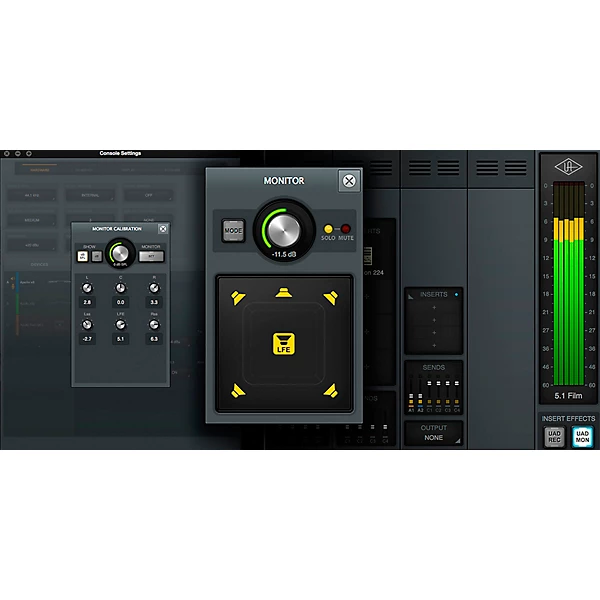This screenshot has height=600, width=600.
Task: Add plugin in first Inserts plus slot
Action: point(434,308)
